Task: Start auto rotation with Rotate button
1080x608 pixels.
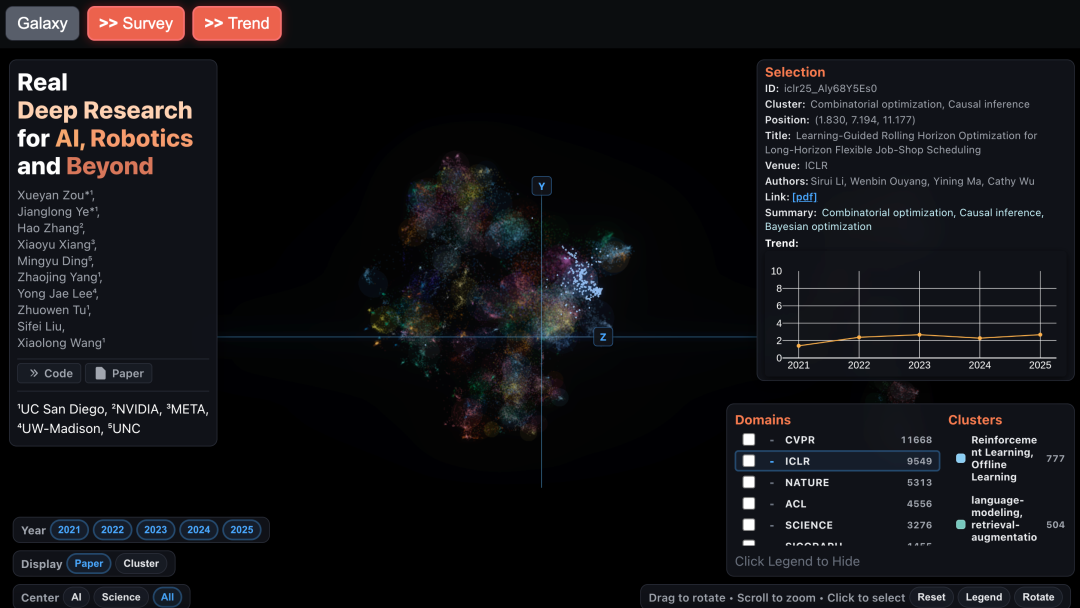Action: [1038, 597]
